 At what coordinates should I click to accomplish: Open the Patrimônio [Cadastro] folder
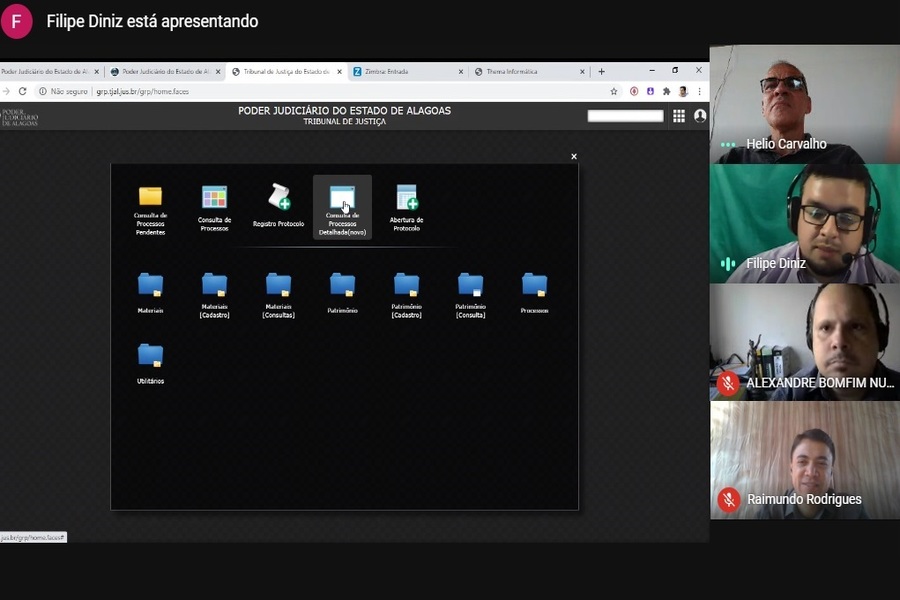point(406,285)
